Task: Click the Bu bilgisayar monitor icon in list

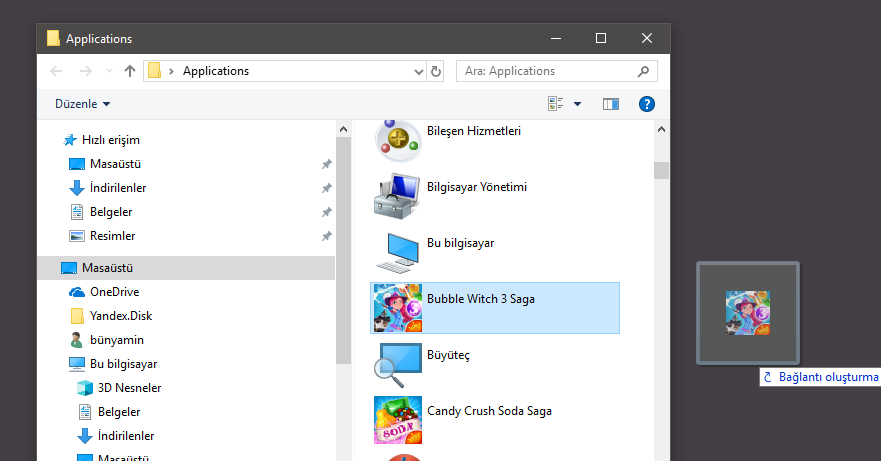Action: click(397, 251)
